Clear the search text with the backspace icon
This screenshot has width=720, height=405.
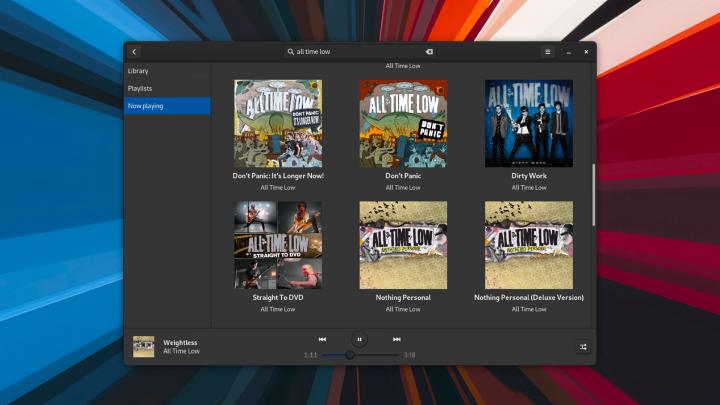[428, 51]
